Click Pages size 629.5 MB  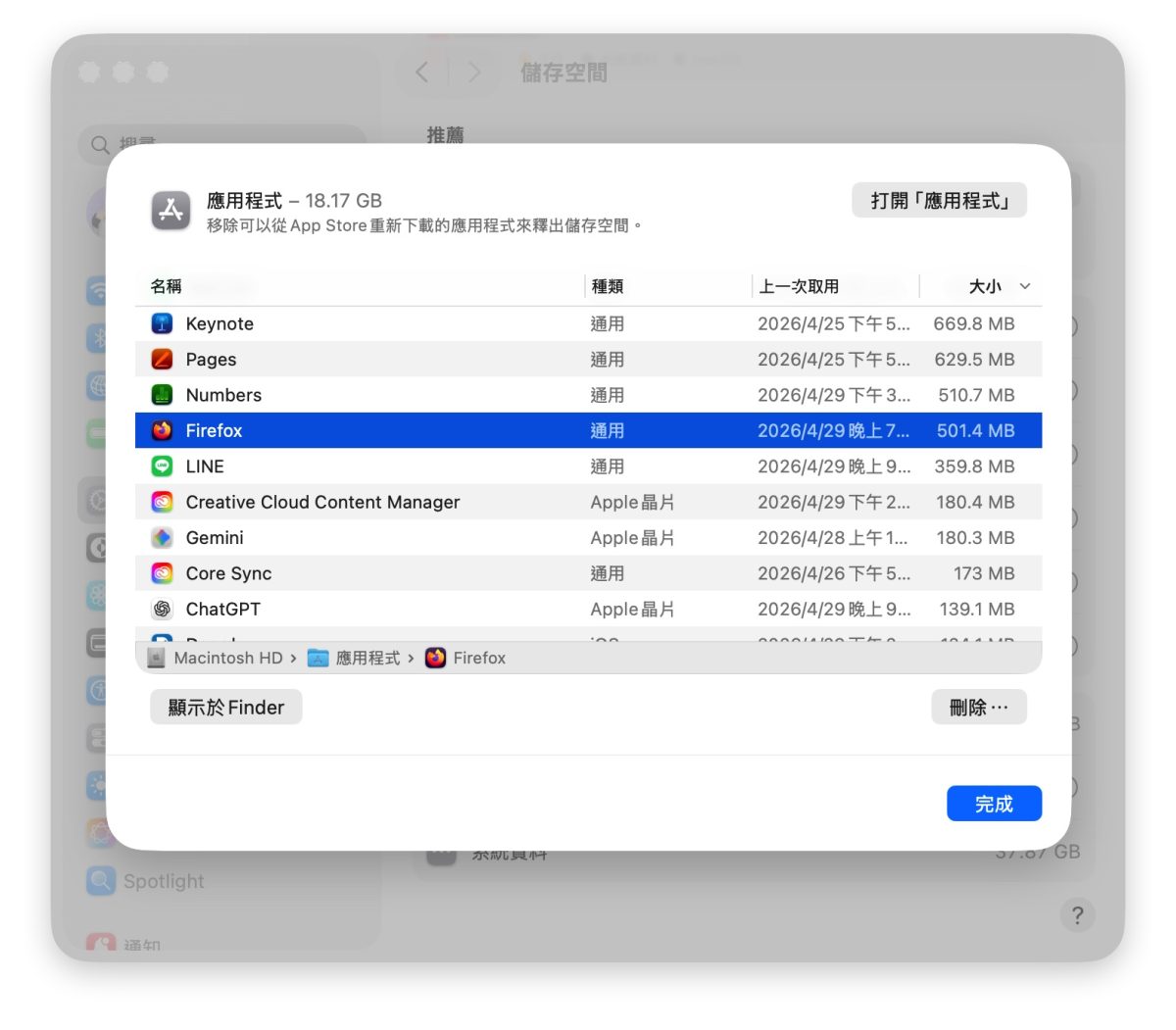tap(974, 360)
